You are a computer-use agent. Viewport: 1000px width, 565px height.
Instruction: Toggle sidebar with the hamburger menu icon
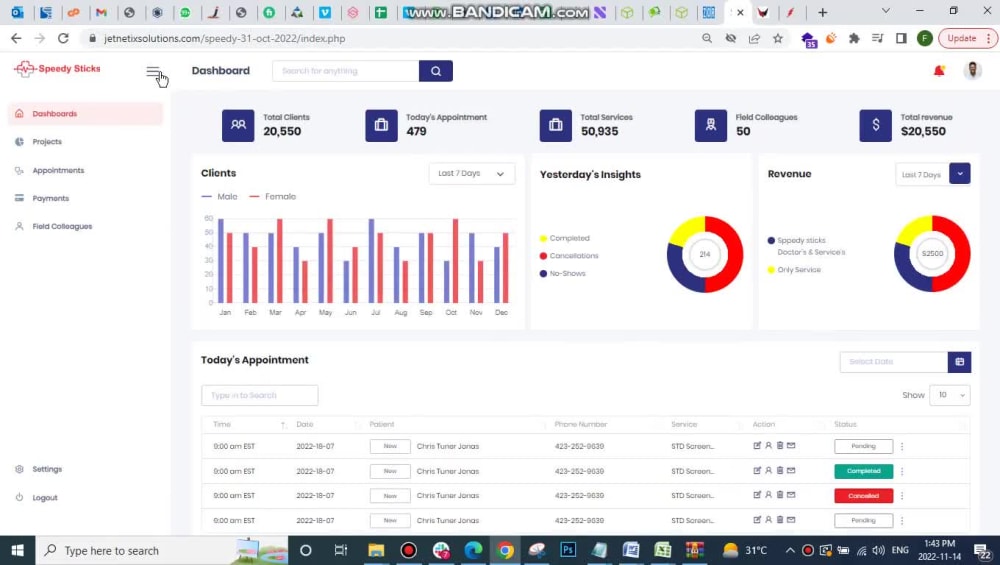(x=152, y=71)
